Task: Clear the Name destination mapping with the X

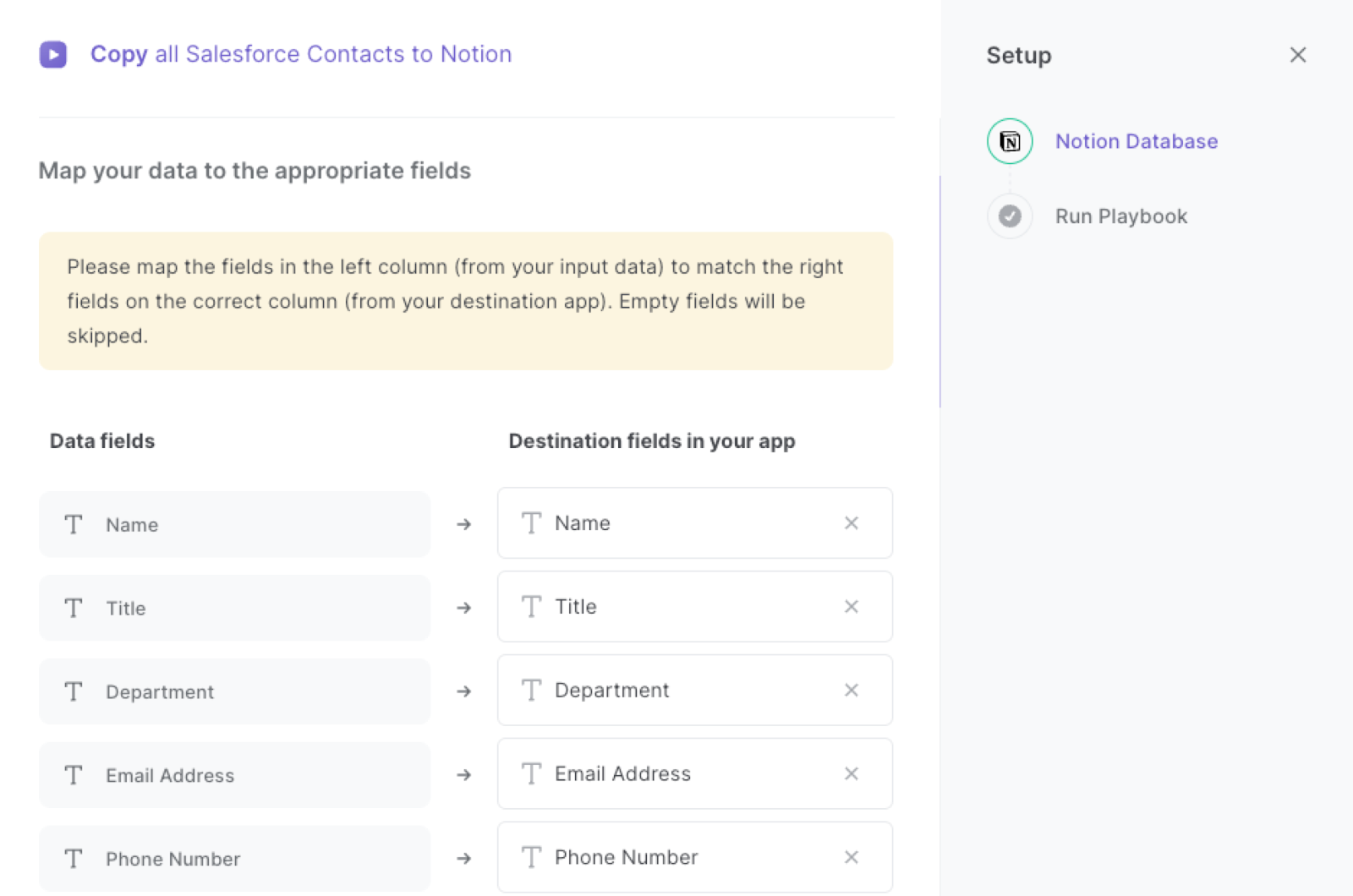Action: click(x=852, y=523)
